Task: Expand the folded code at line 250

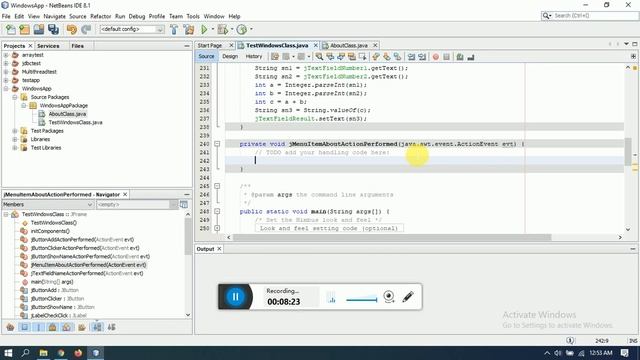Action: 217,228
